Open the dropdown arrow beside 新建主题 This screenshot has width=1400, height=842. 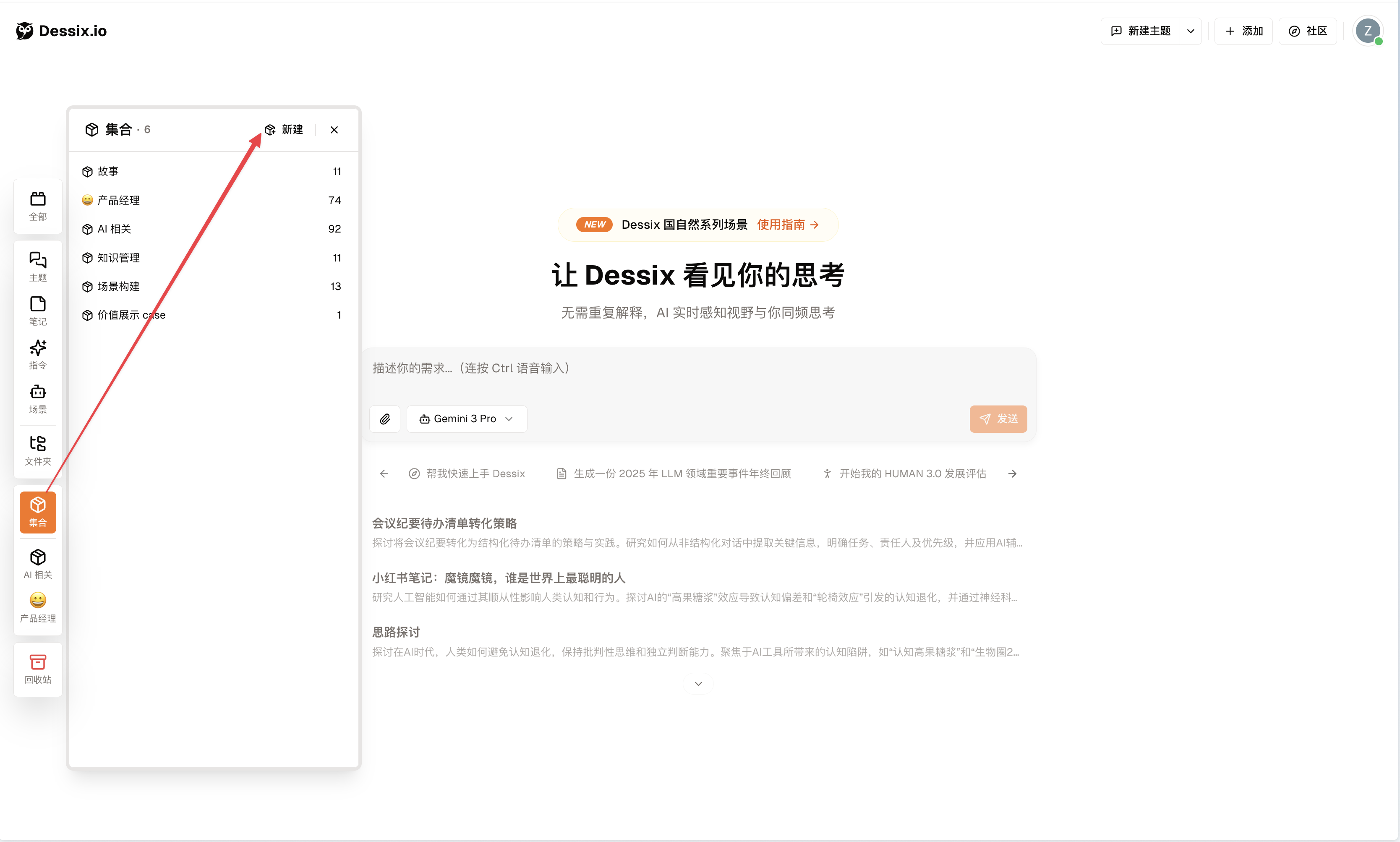1190,31
